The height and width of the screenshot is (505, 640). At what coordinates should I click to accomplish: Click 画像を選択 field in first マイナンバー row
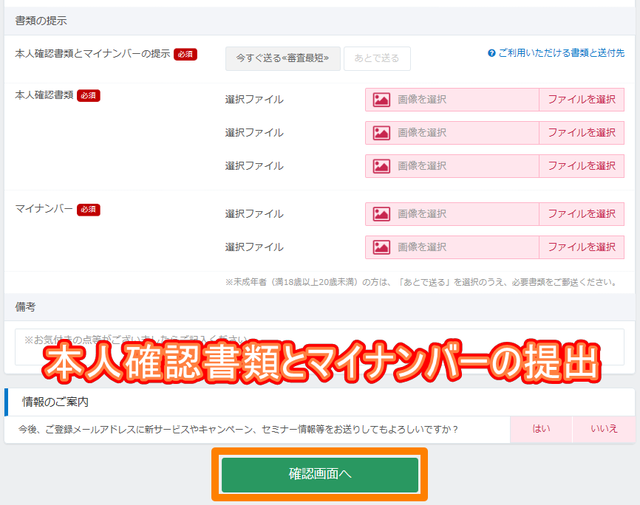coord(452,214)
